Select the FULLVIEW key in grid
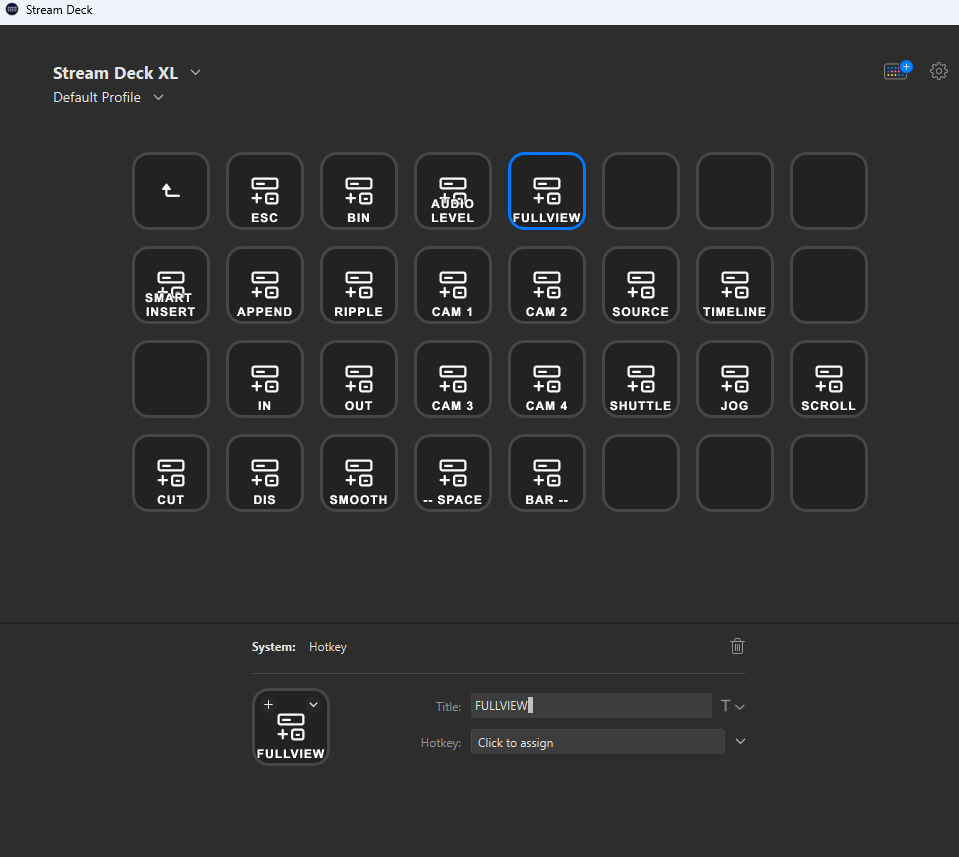 point(547,191)
